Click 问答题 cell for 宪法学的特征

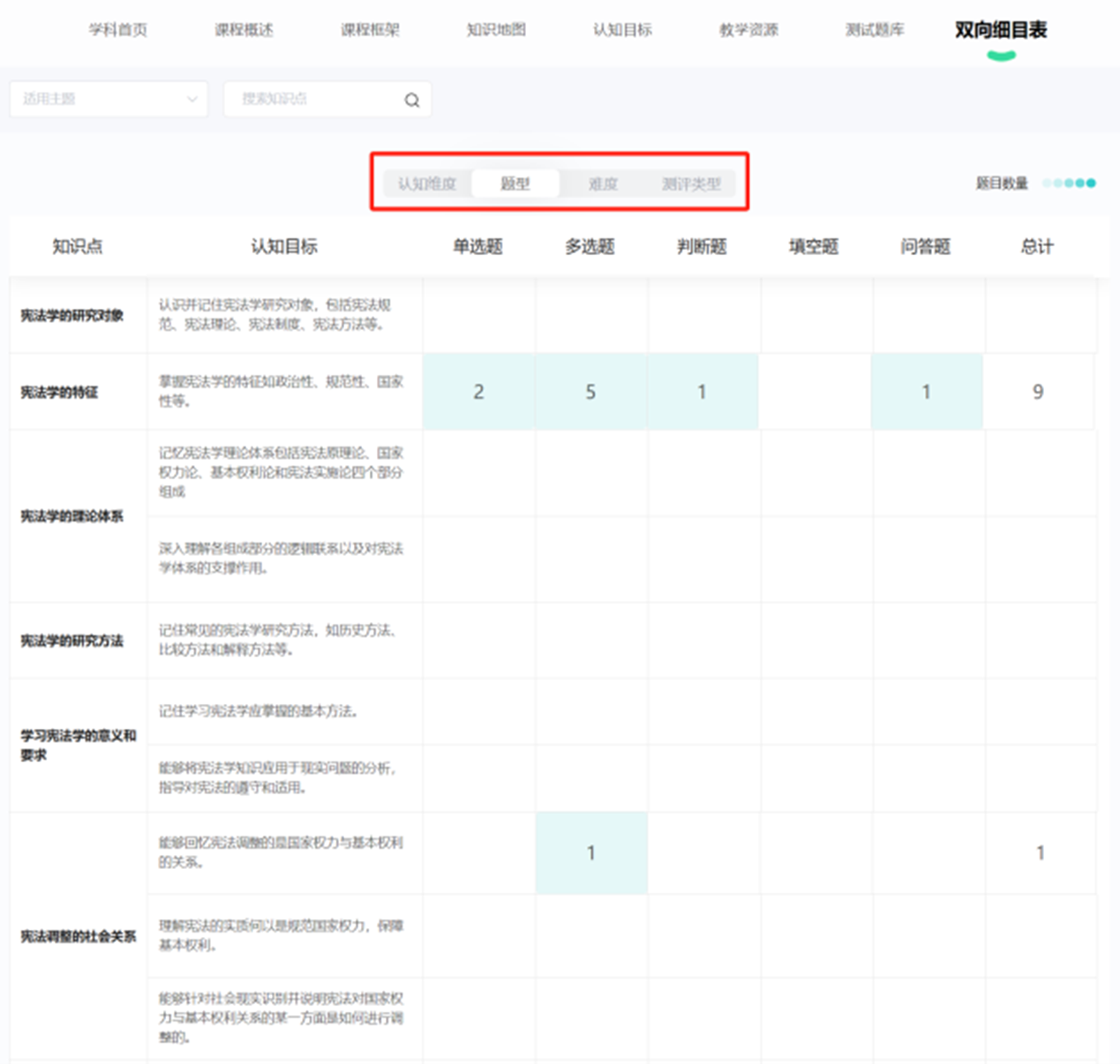[x=926, y=392]
